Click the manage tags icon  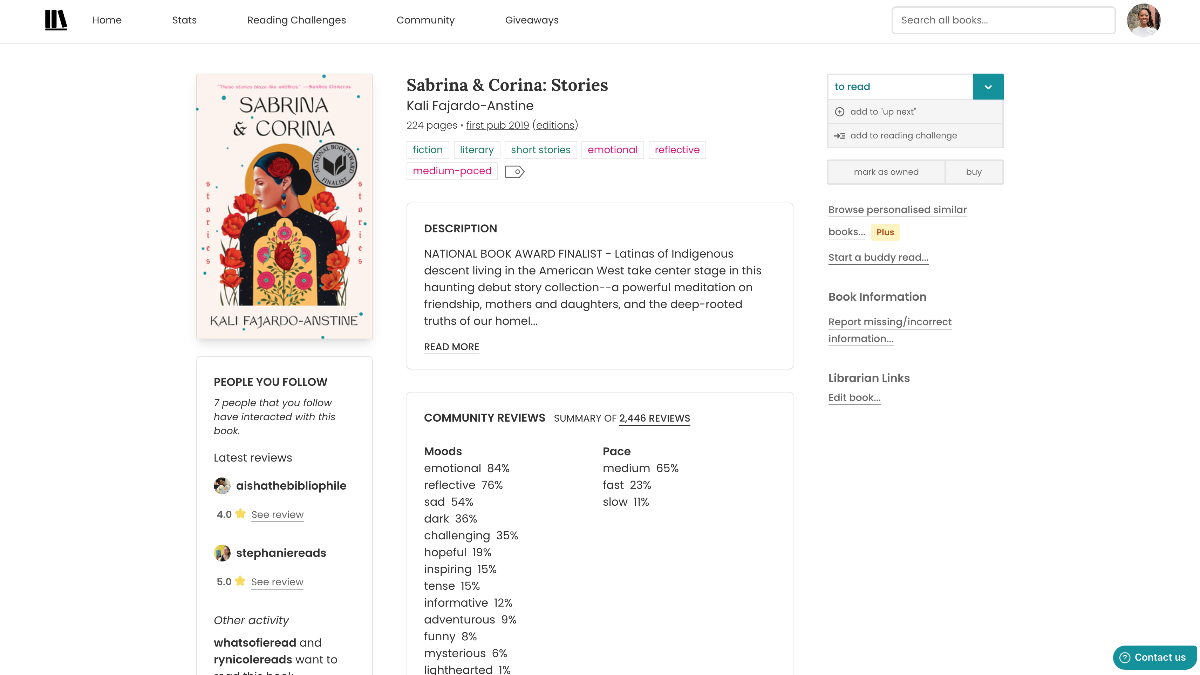(x=514, y=172)
